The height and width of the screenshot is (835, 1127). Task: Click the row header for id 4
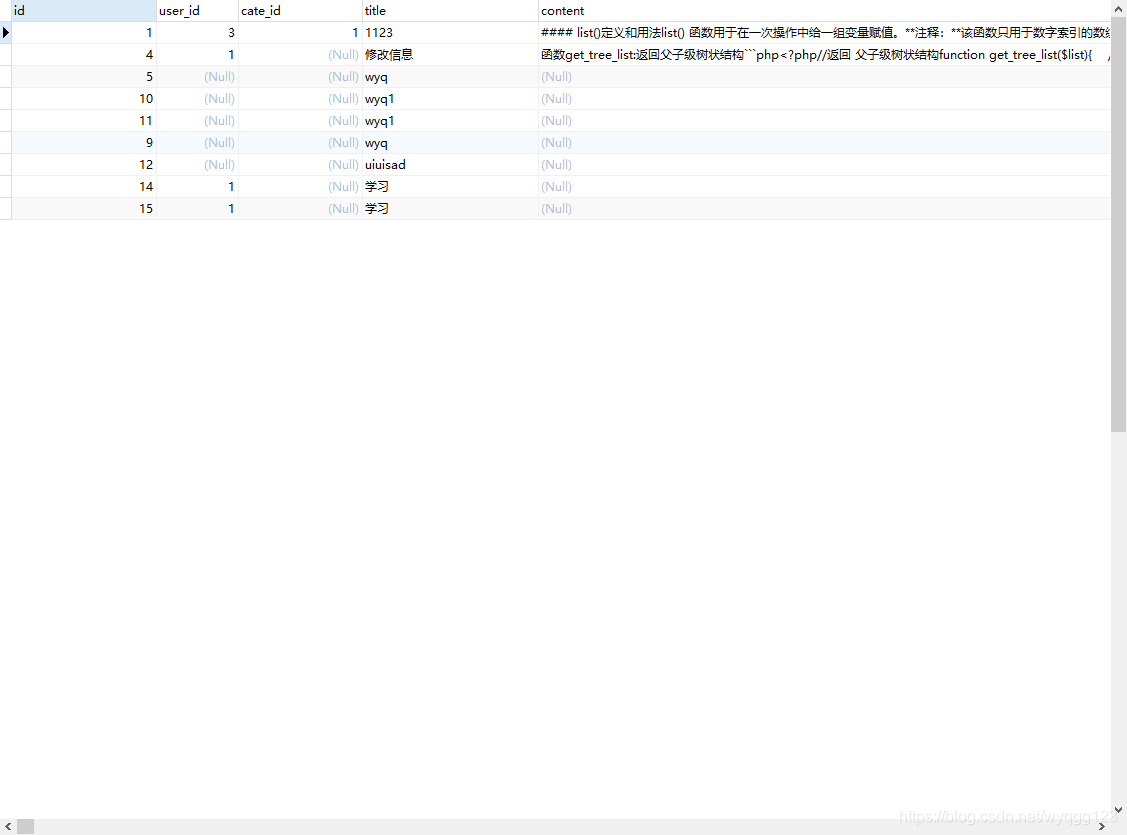(6, 55)
